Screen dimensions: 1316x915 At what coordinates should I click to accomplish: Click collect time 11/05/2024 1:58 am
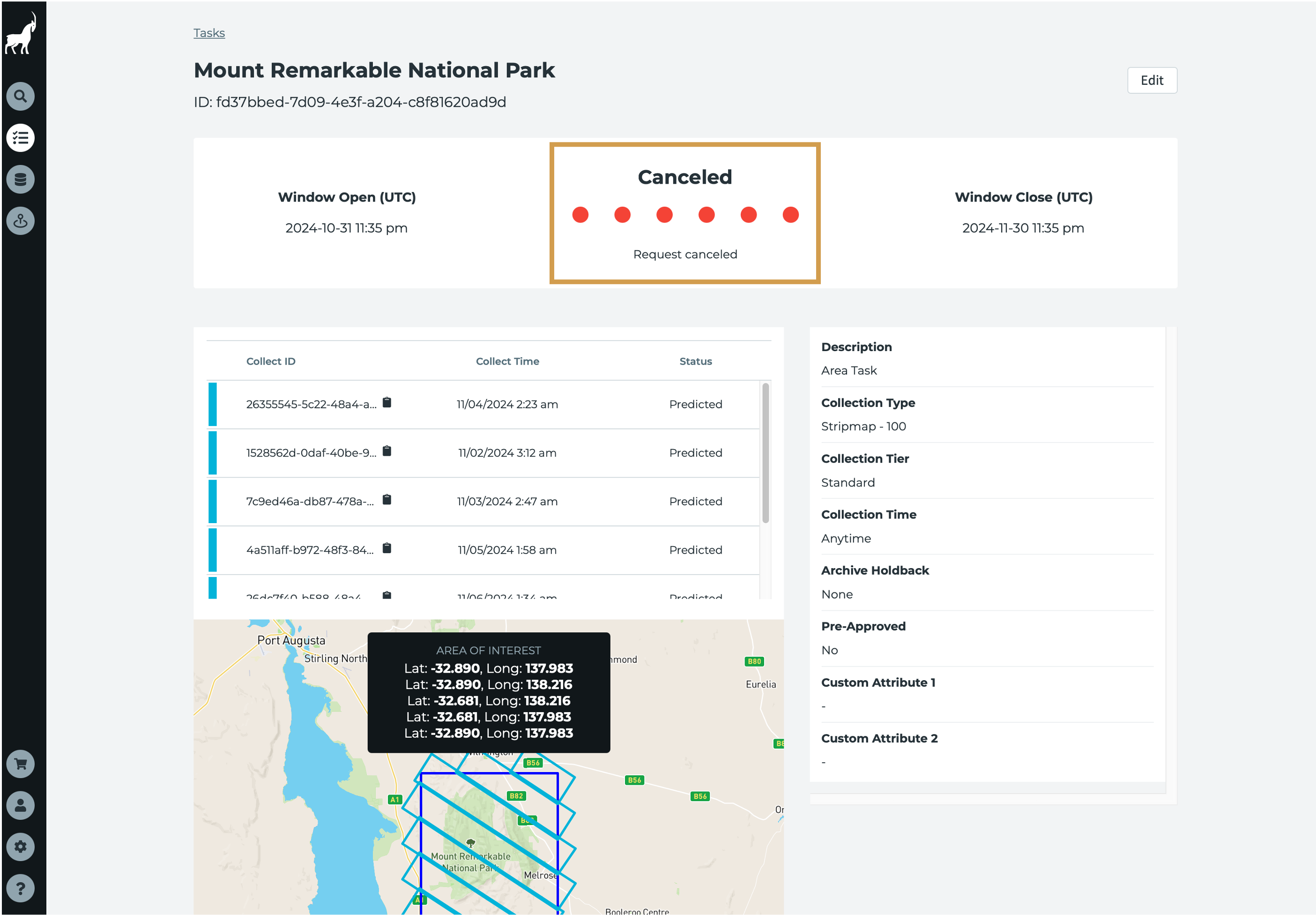pyautogui.click(x=507, y=550)
